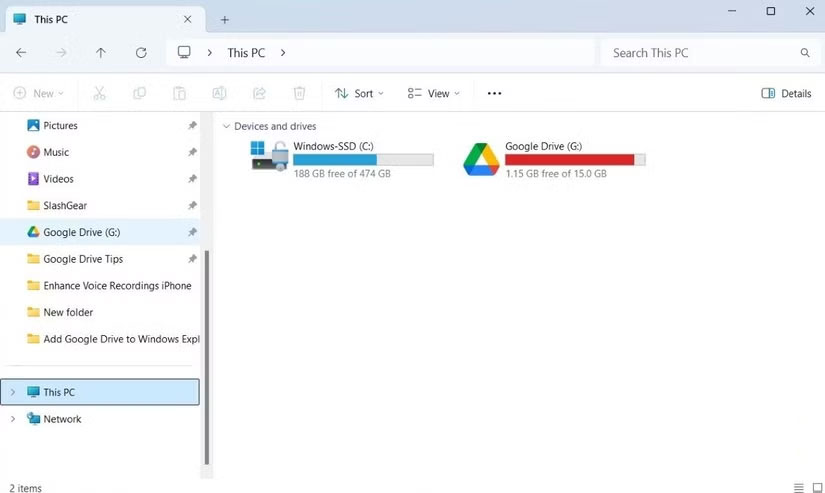
Task: Collapse the Devices and drives group
Action: click(x=226, y=126)
